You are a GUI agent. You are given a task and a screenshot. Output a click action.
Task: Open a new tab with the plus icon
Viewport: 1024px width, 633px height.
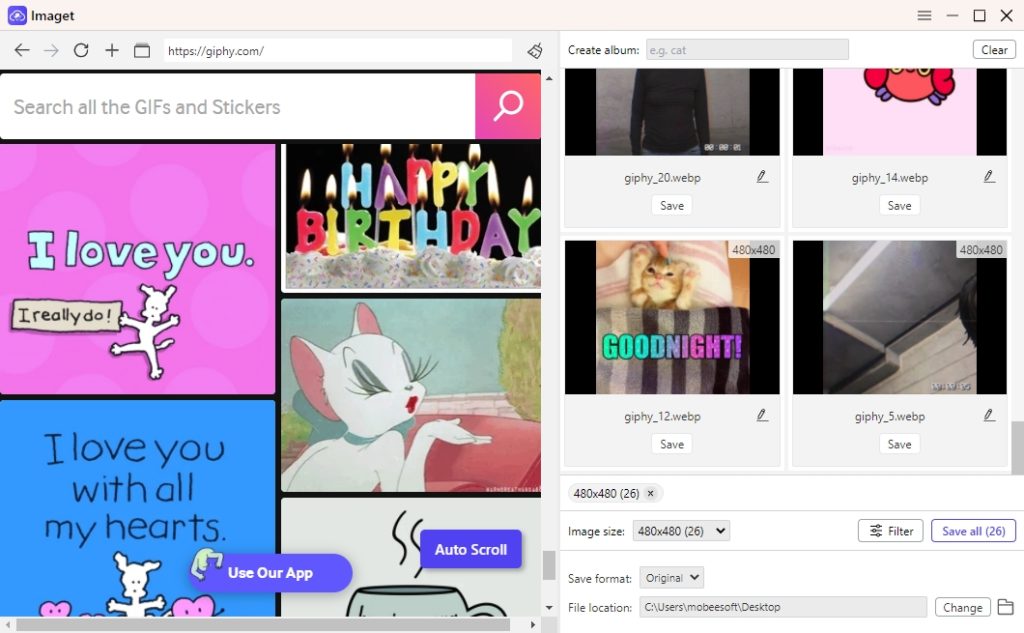111,48
